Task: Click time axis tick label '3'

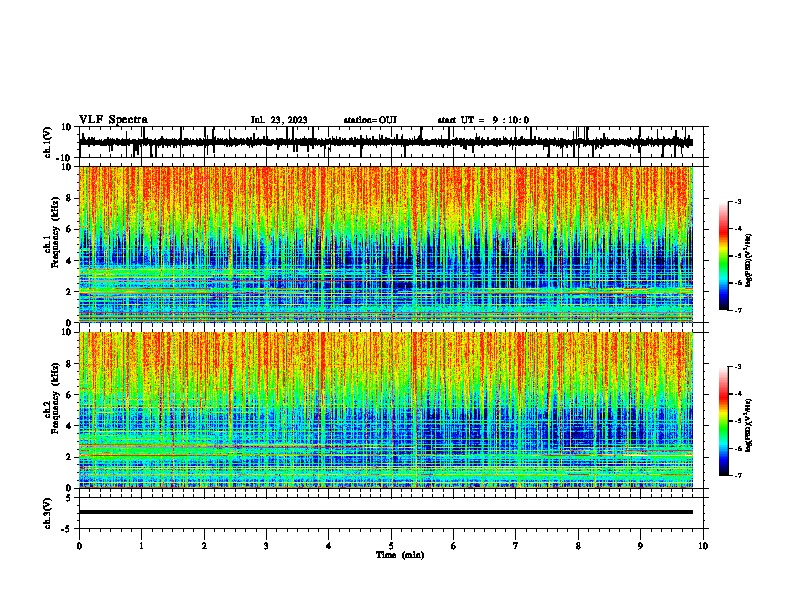Action: click(x=266, y=546)
